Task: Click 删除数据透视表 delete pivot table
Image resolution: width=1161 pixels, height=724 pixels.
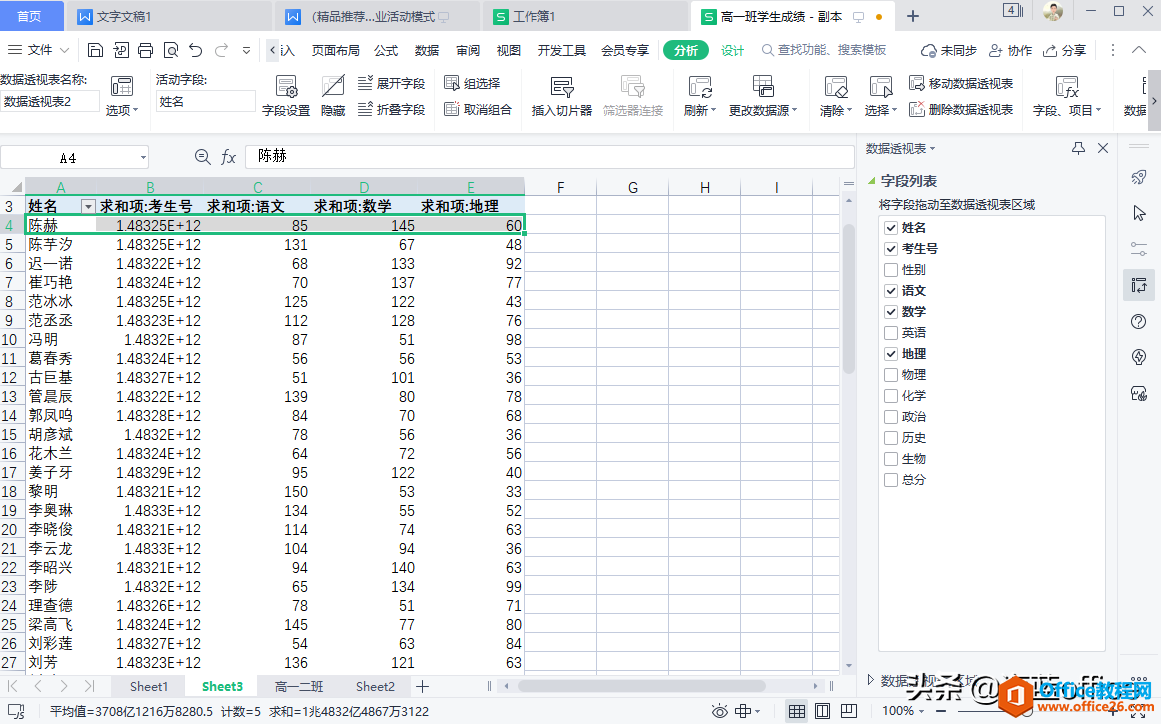Action: point(961,110)
